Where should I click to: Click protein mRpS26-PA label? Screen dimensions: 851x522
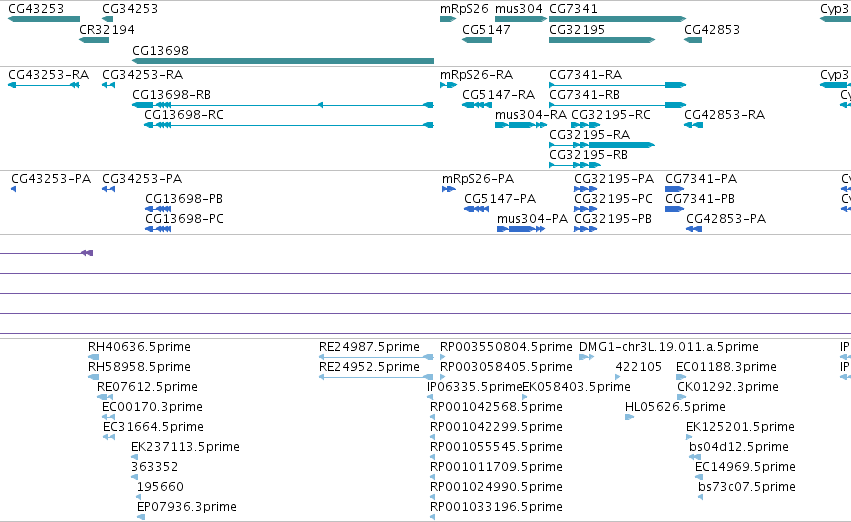(x=478, y=179)
